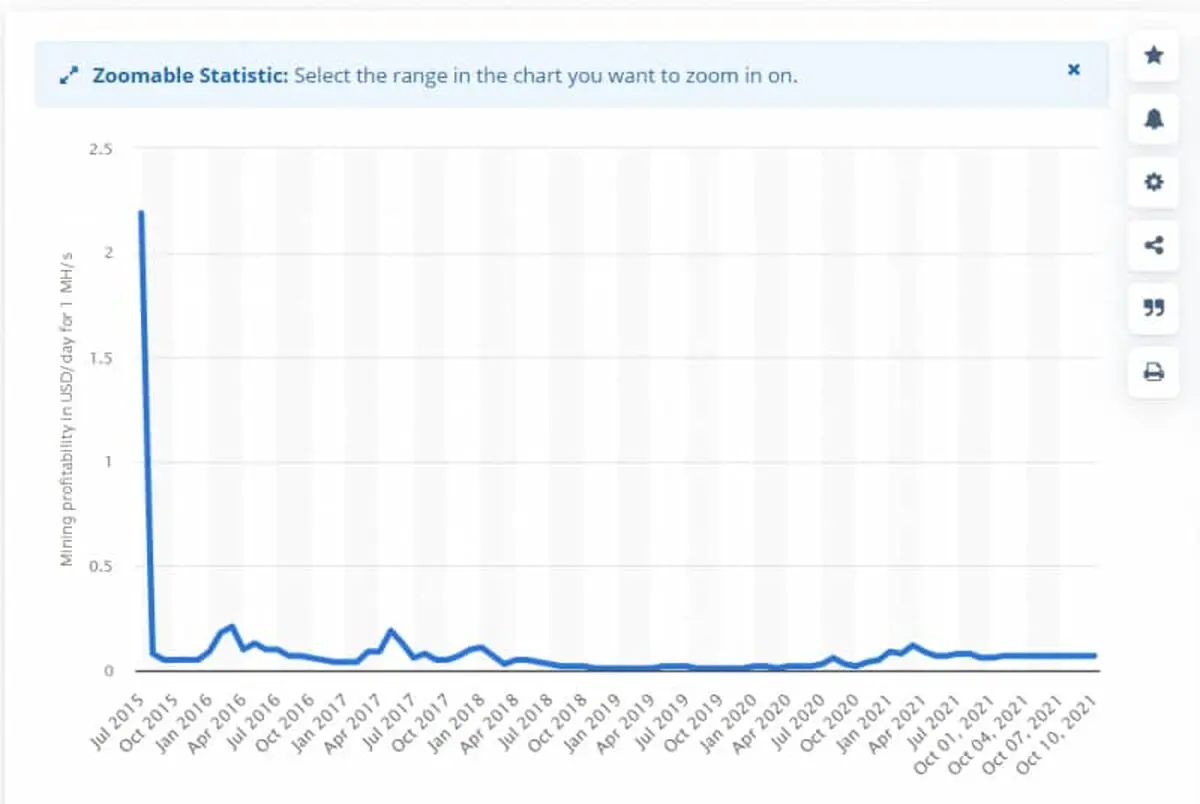Click the share icon
This screenshot has height=804, width=1200.
click(x=1153, y=245)
